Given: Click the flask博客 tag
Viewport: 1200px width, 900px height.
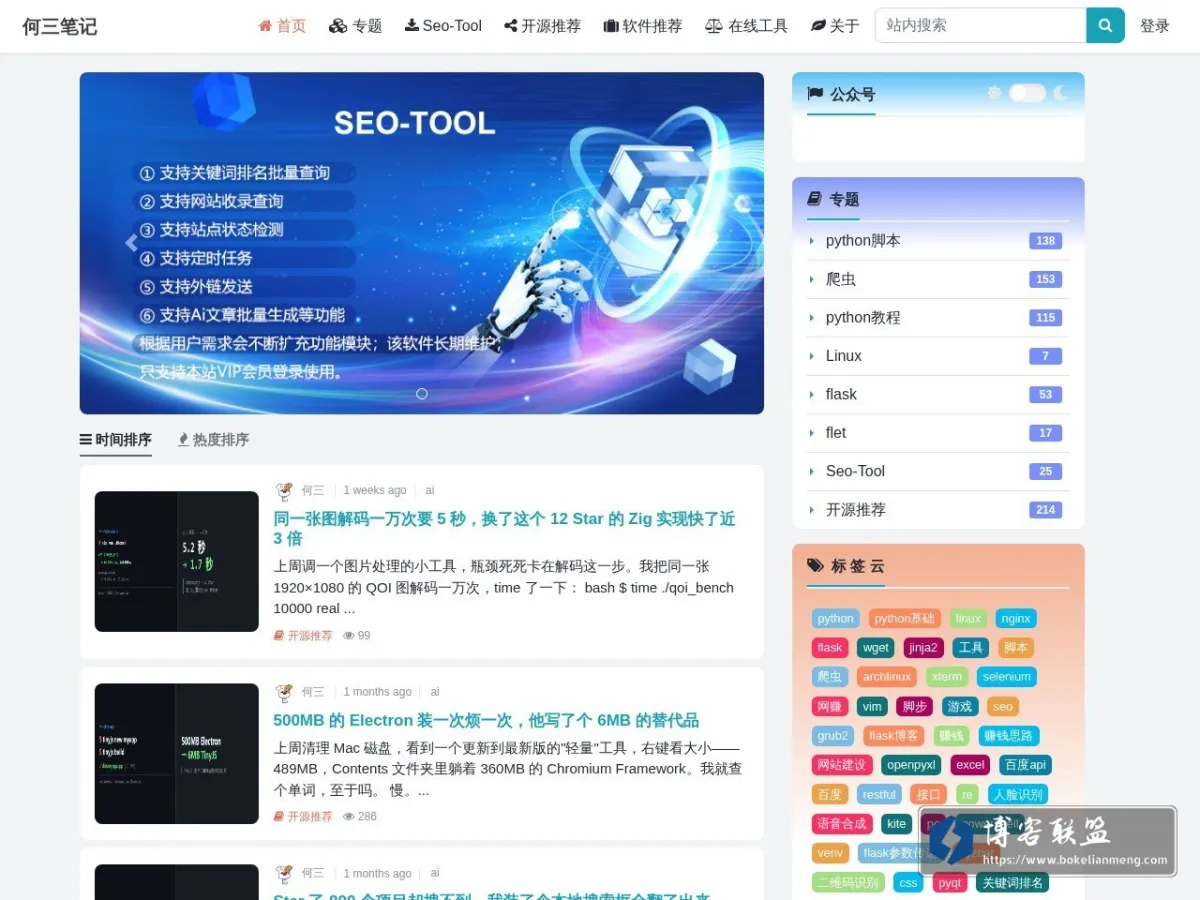Looking at the screenshot, I should [x=894, y=736].
